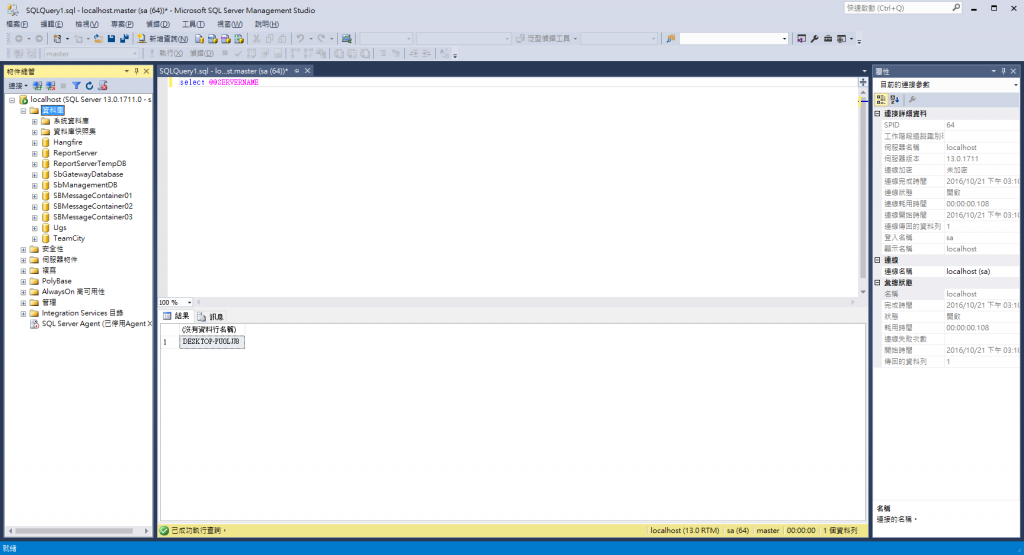
Task: Click the Find in Files icon
Action: point(671,39)
